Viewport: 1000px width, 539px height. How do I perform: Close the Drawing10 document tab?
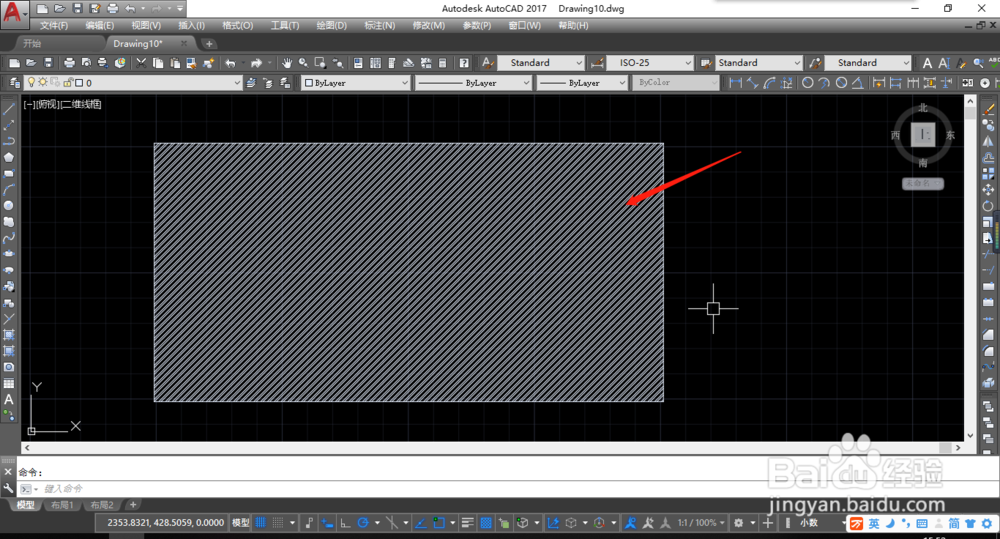tap(184, 43)
